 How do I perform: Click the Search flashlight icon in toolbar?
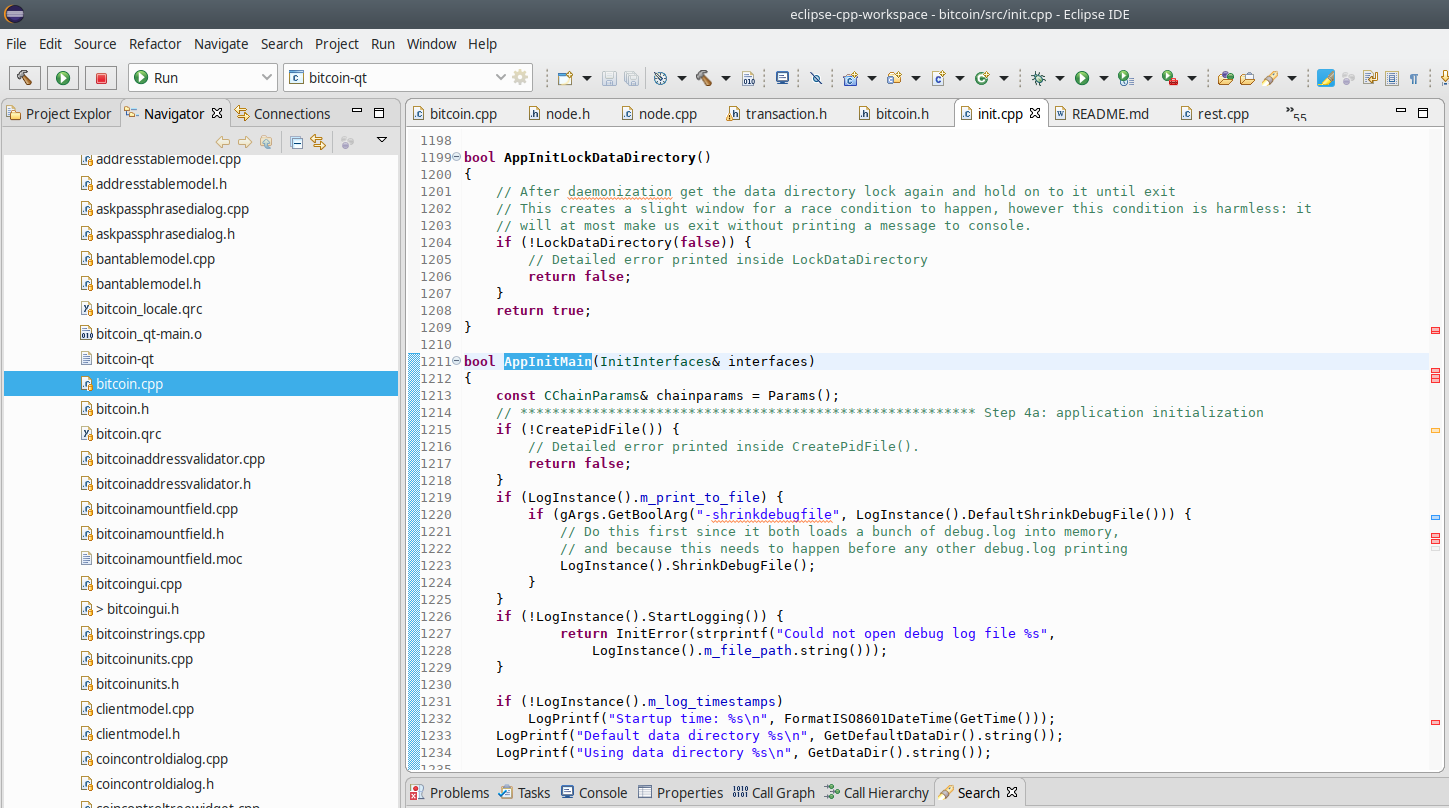point(1269,78)
